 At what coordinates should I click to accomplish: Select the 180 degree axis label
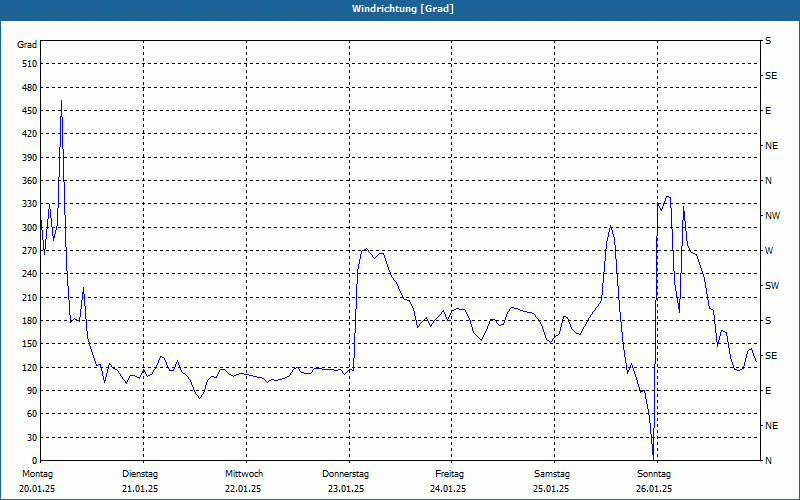30,320
